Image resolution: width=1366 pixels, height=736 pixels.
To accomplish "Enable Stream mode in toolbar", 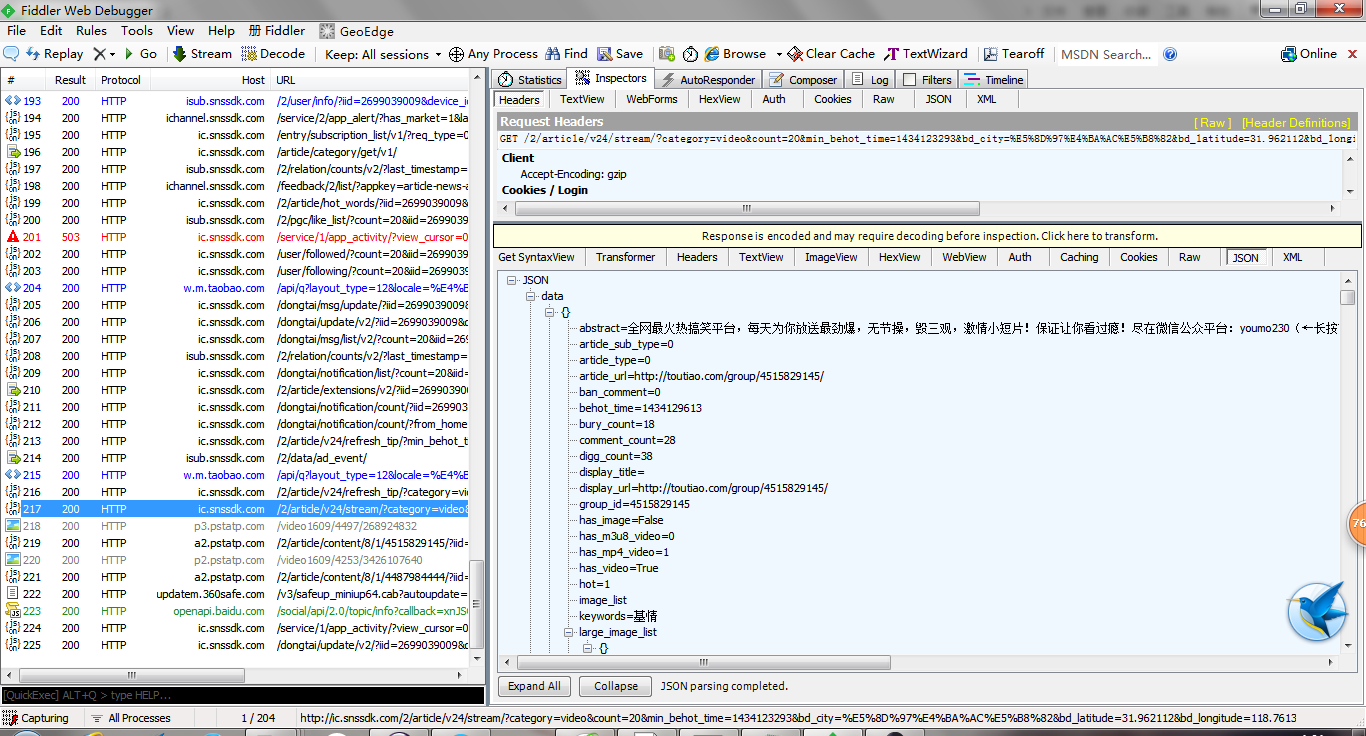I will tap(202, 54).
